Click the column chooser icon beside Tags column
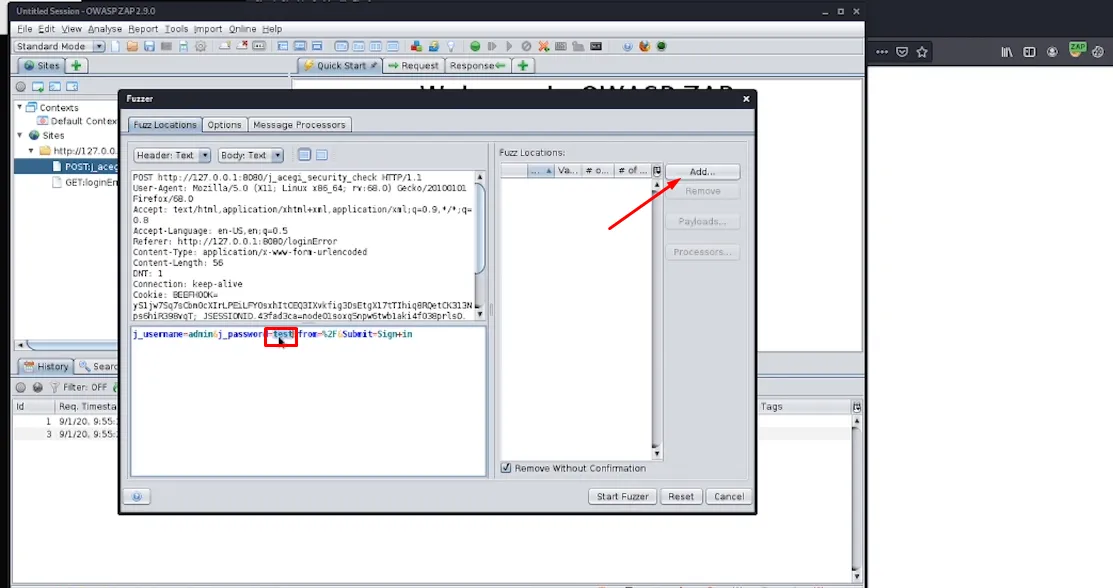 pyautogui.click(x=857, y=407)
